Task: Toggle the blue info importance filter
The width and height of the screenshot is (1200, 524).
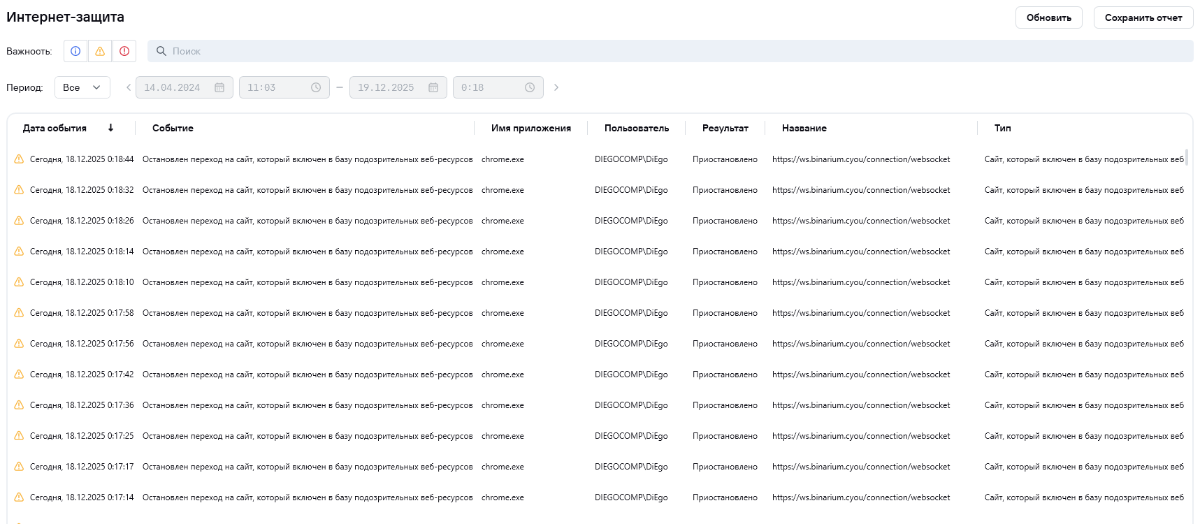Action: click(x=75, y=51)
